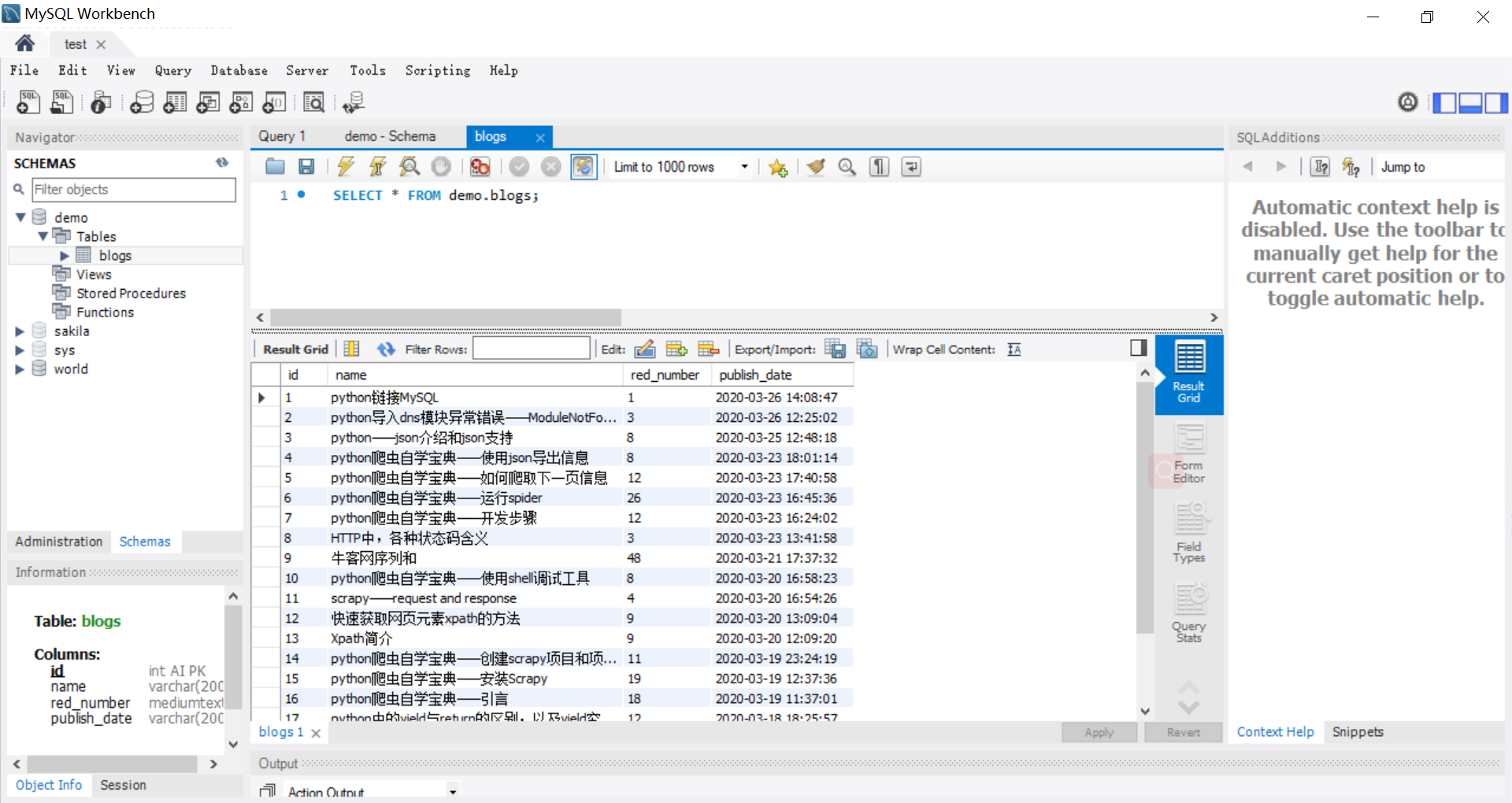Viewport: 1512px width, 803px height.
Task: Select Stored Procedures in schema tree
Action: (131, 293)
